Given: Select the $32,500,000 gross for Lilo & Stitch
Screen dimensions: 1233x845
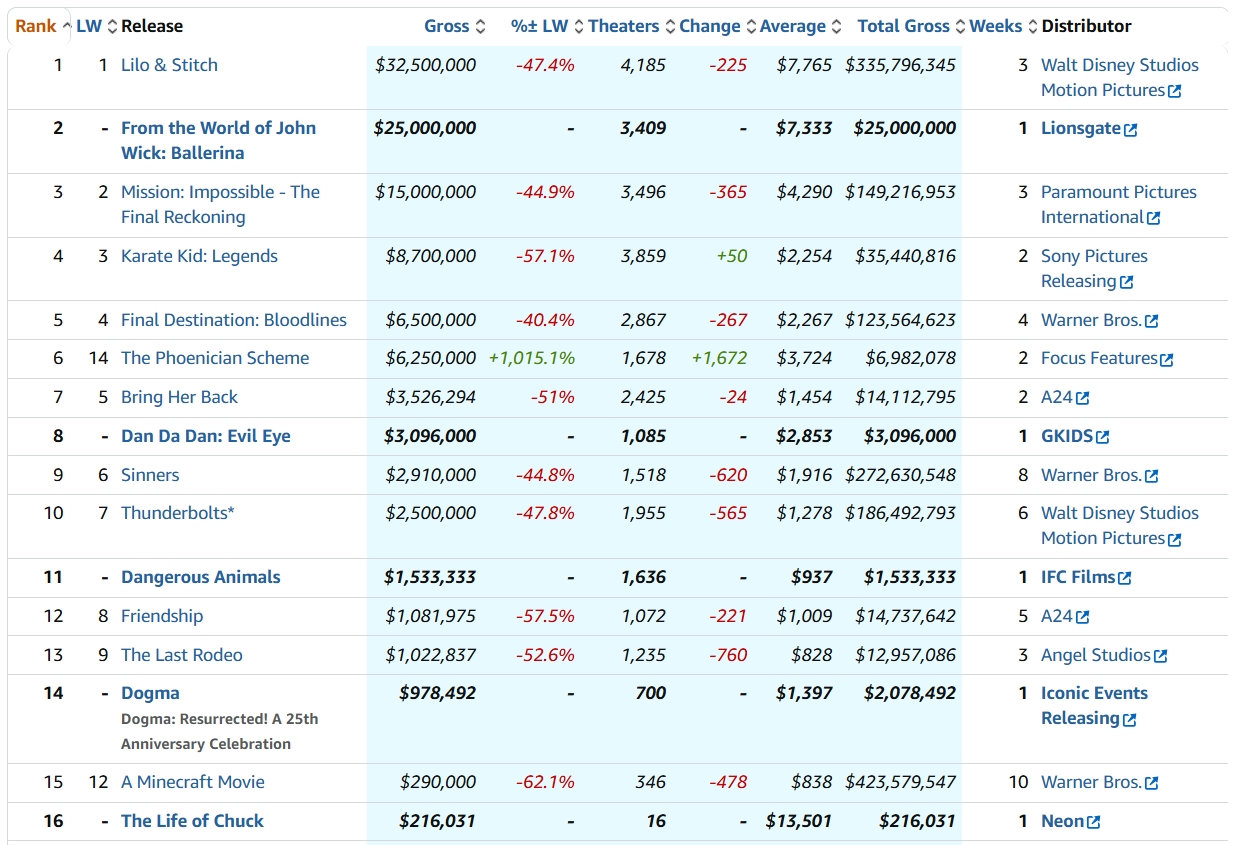Looking at the screenshot, I should [x=426, y=65].
